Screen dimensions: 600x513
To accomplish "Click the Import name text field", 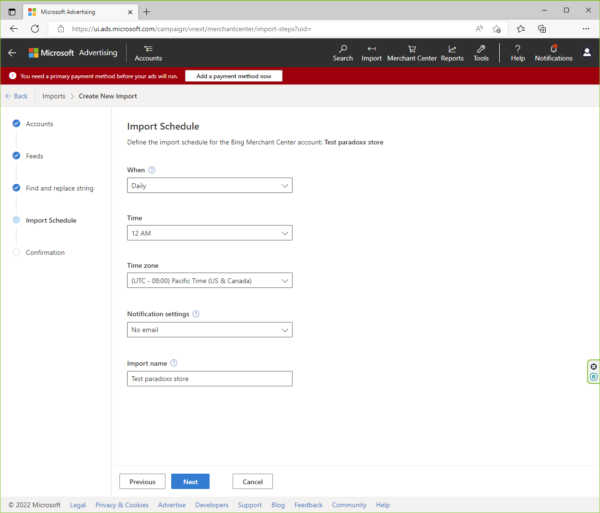I will point(210,379).
